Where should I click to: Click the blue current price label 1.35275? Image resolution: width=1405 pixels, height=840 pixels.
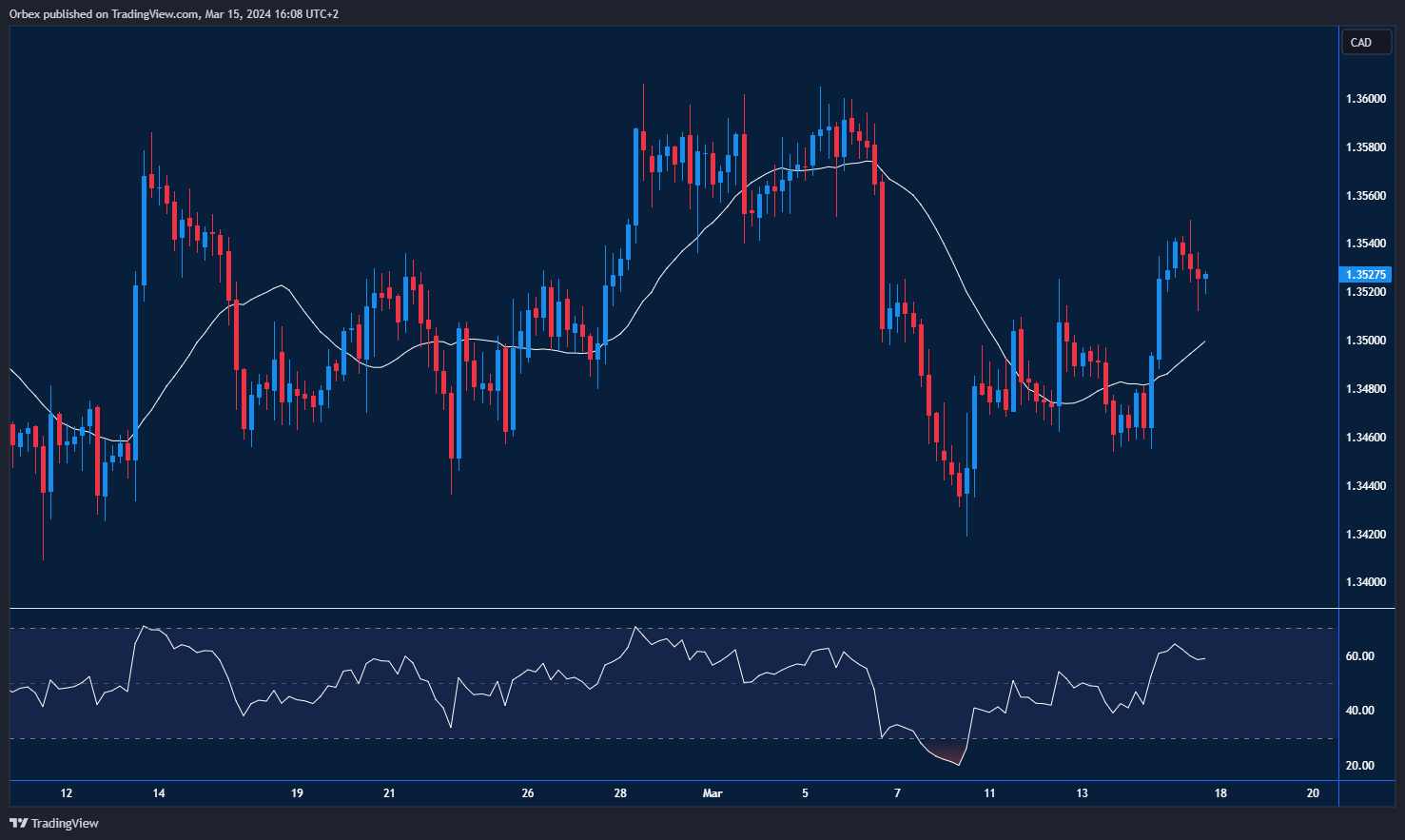coord(1366,274)
